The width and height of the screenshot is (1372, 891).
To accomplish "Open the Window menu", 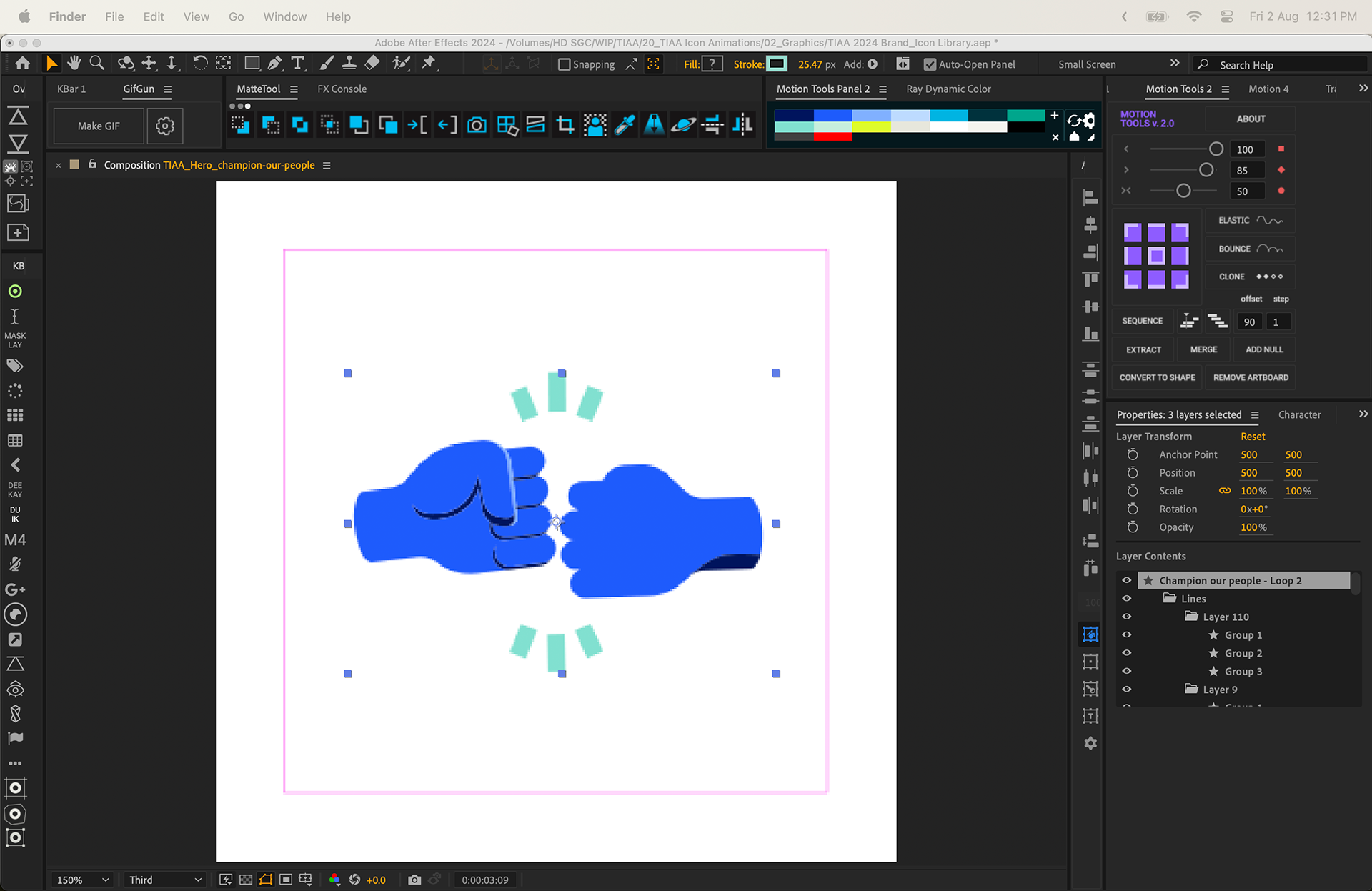I will (284, 16).
